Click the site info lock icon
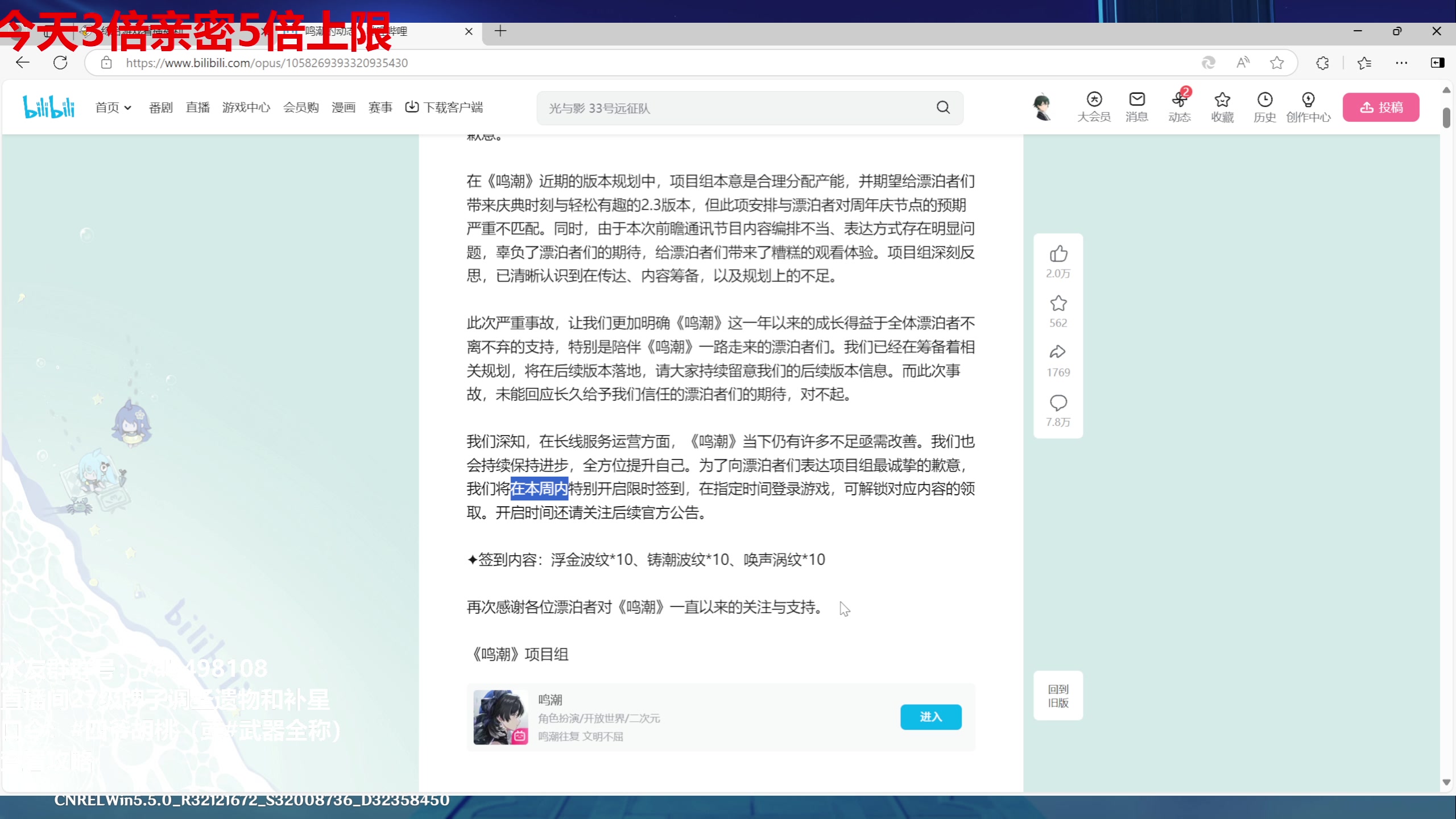This screenshot has width=1456, height=819. click(x=106, y=63)
